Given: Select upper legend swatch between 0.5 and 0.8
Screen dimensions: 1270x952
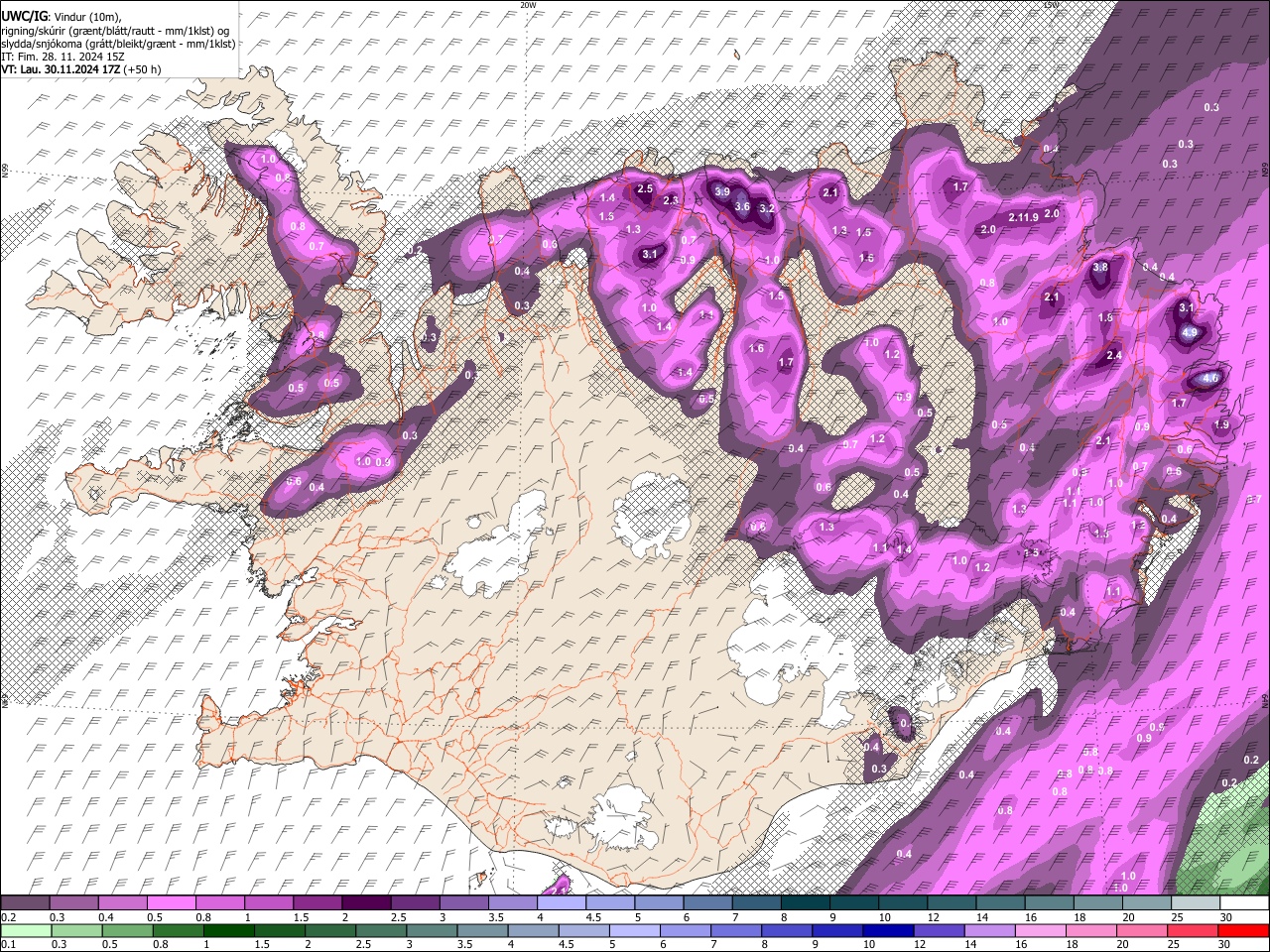Looking at the screenshot, I should tap(171, 902).
